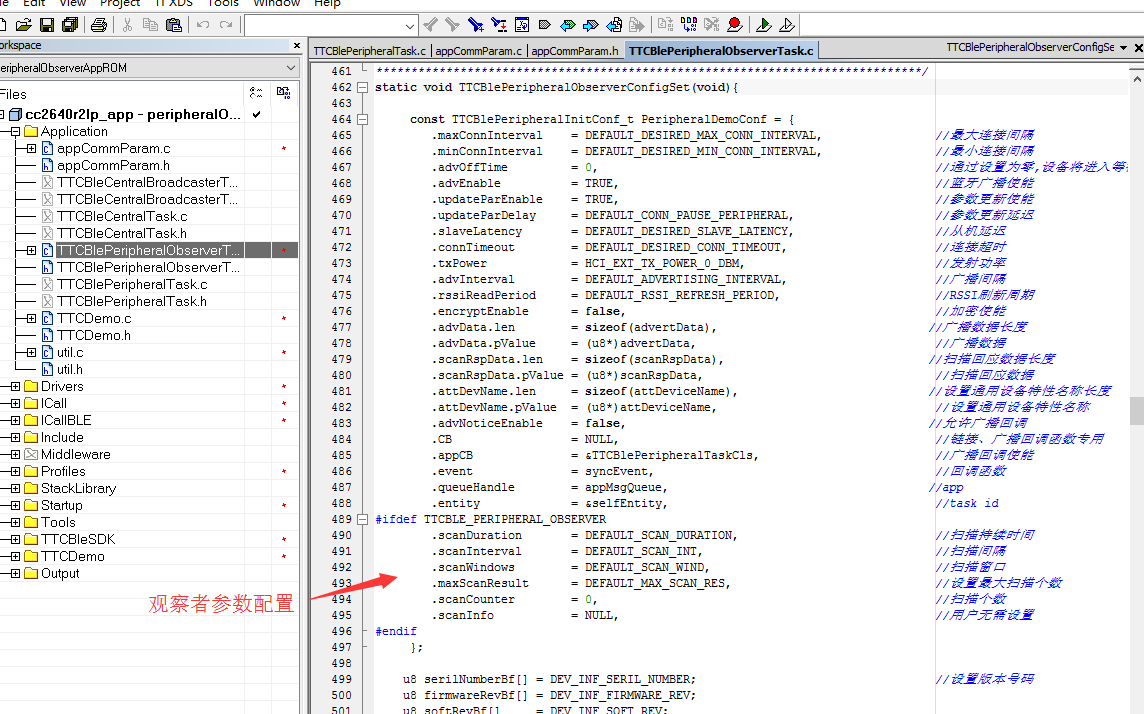Image resolution: width=1144 pixels, height=714 pixels.
Task: Collapse the code fold at line 462
Action: (363, 88)
